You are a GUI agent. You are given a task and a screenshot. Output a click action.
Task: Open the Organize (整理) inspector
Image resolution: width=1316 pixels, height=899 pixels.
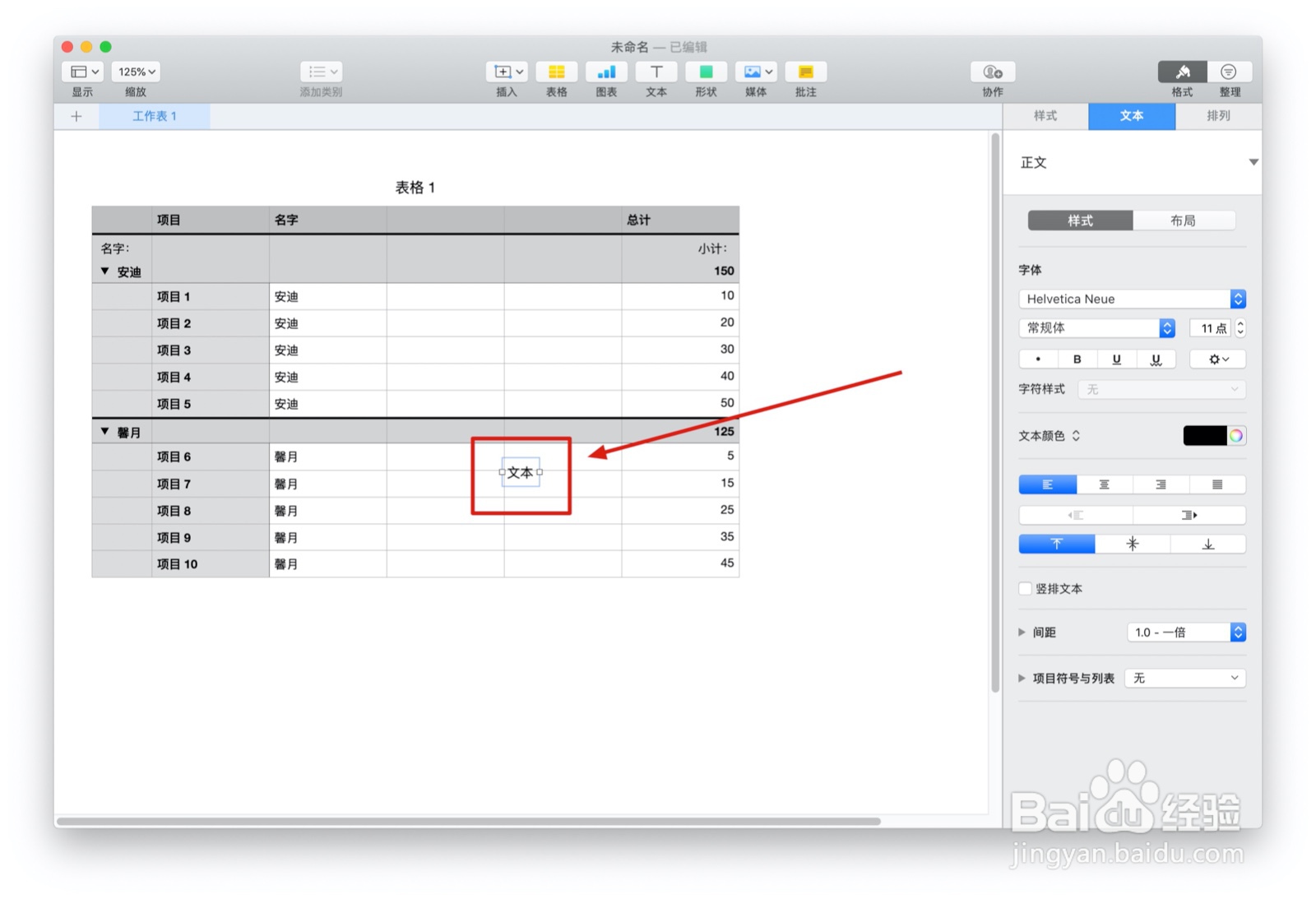pos(1230,72)
